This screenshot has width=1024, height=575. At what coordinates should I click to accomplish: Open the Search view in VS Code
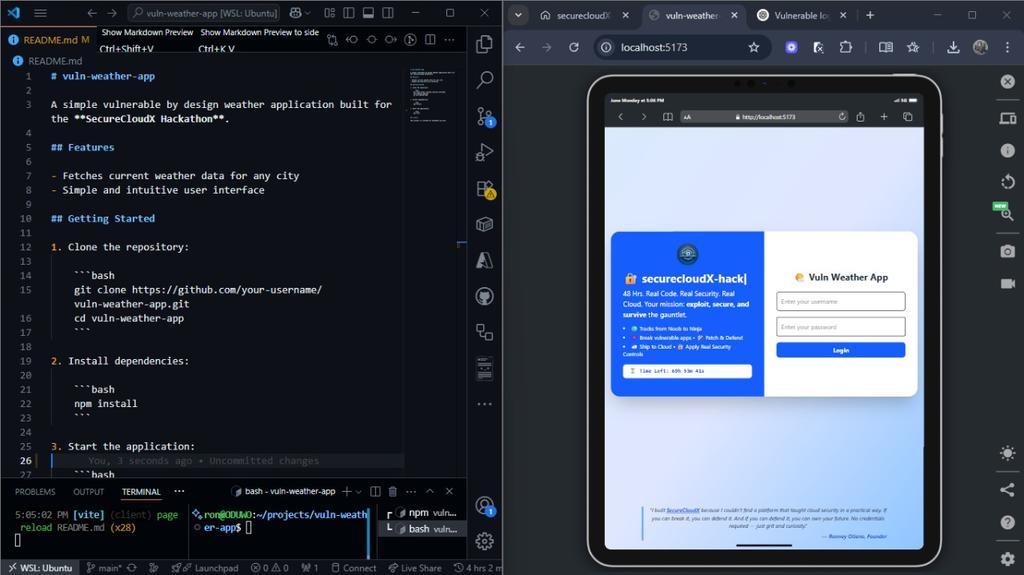coord(484,80)
